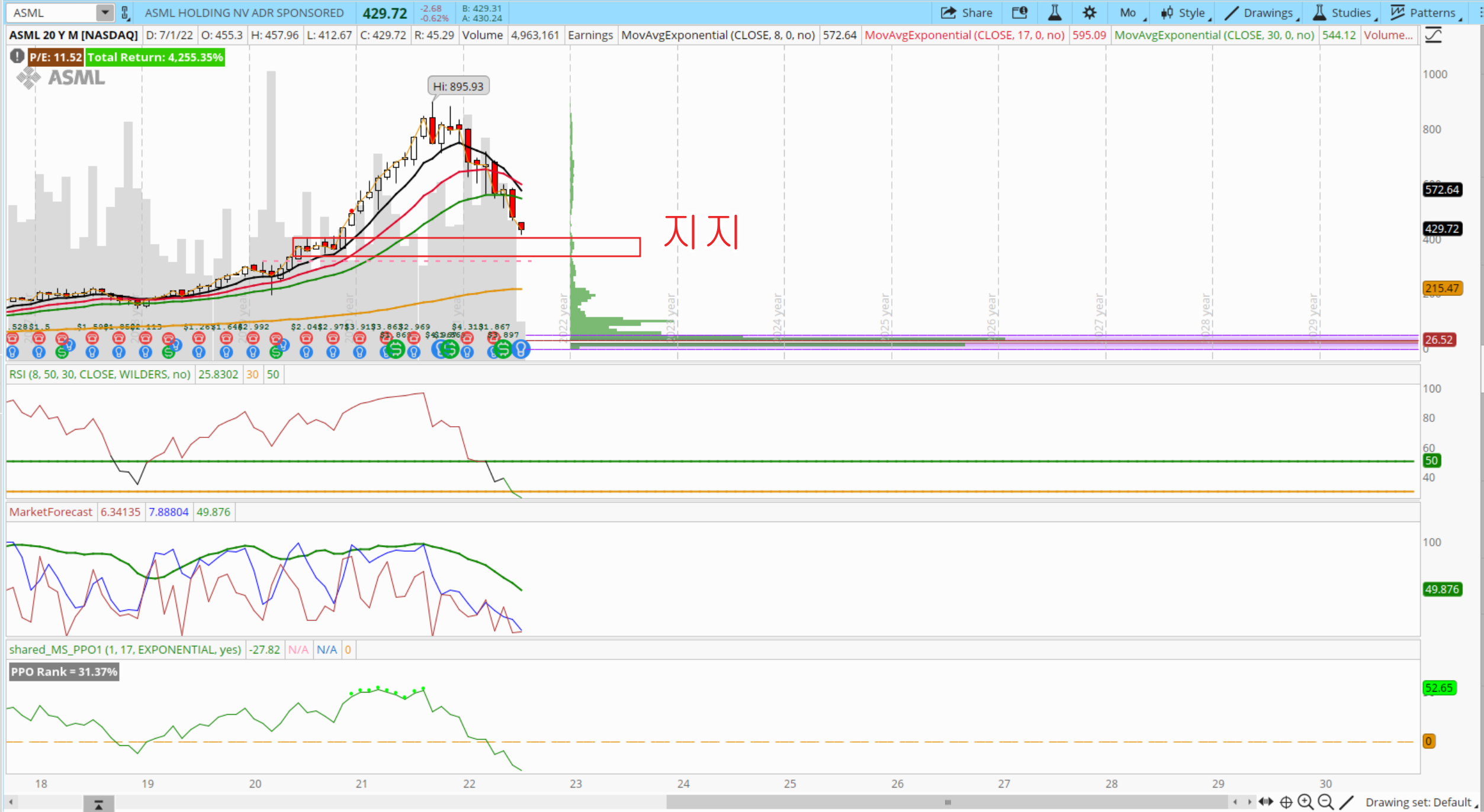This screenshot has width=1484, height=812.
Task: Open chart settings gear icon
Action: tap(1089, 12)
